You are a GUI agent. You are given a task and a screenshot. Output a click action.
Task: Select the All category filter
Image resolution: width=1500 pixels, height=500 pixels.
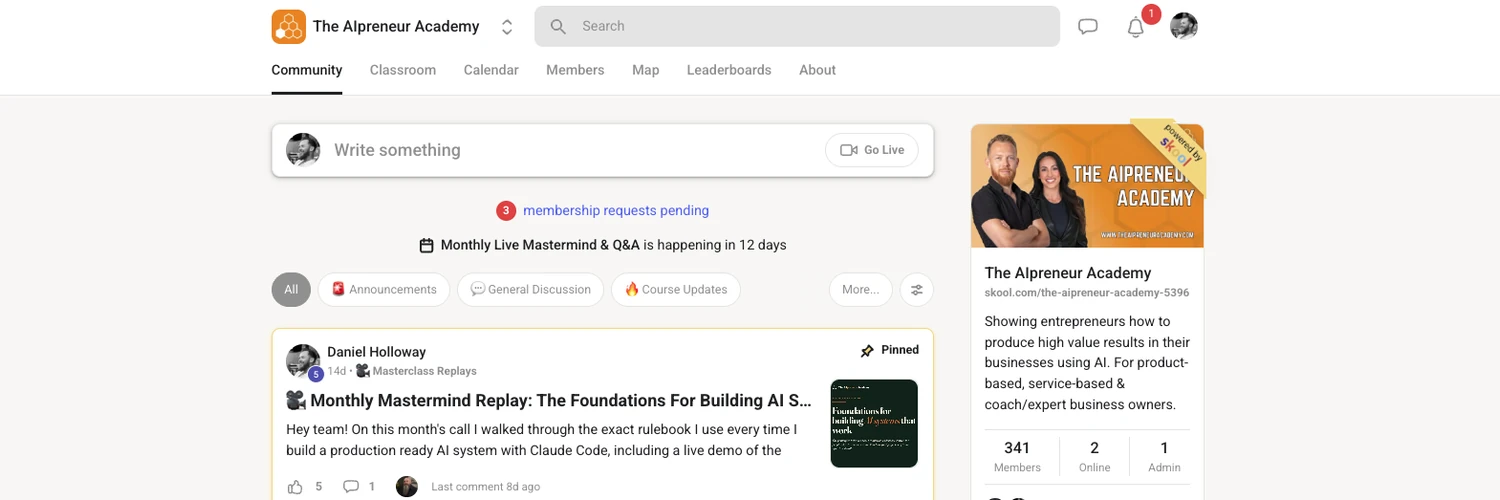[291, 289]
